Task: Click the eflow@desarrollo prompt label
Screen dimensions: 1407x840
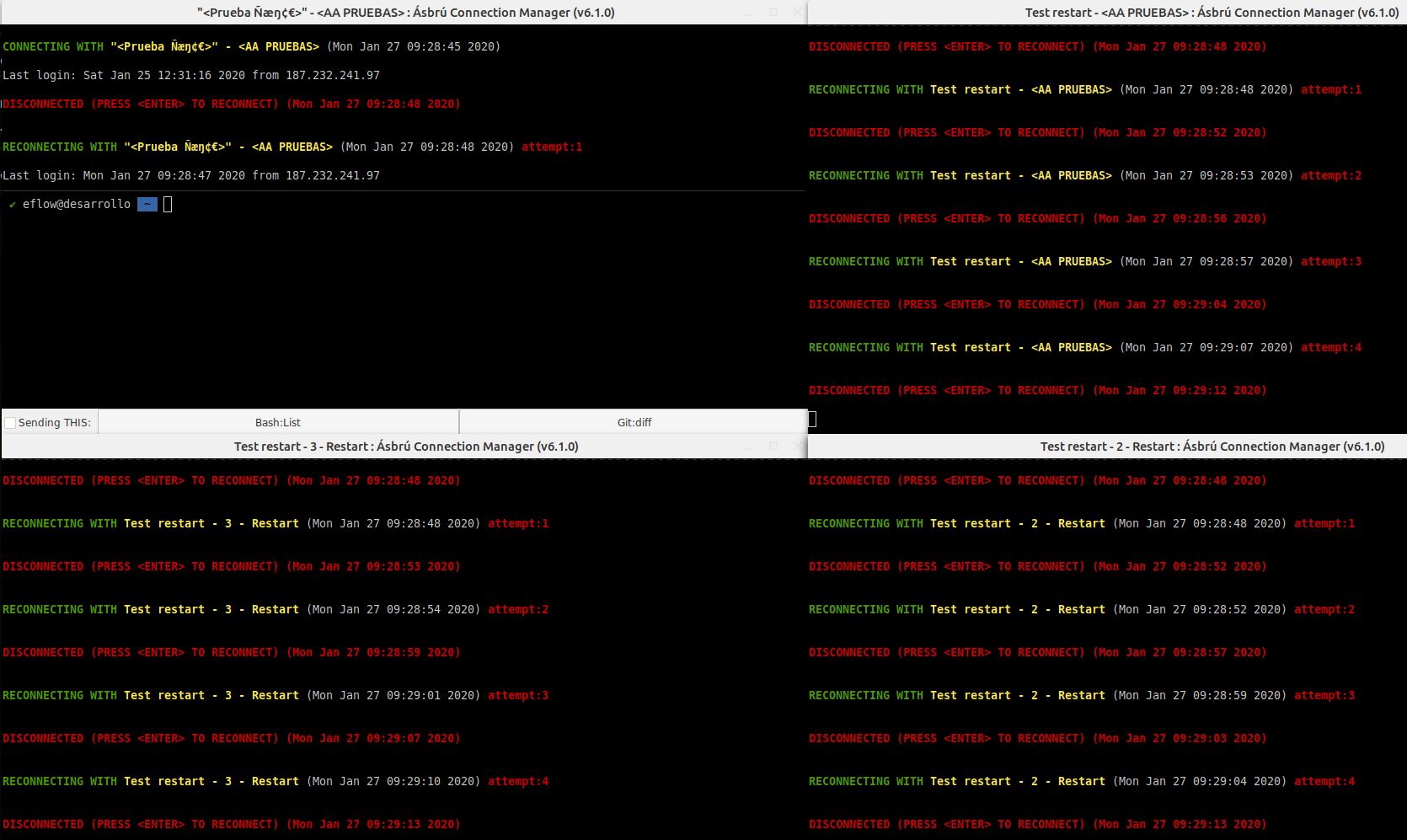Action: 76,204
